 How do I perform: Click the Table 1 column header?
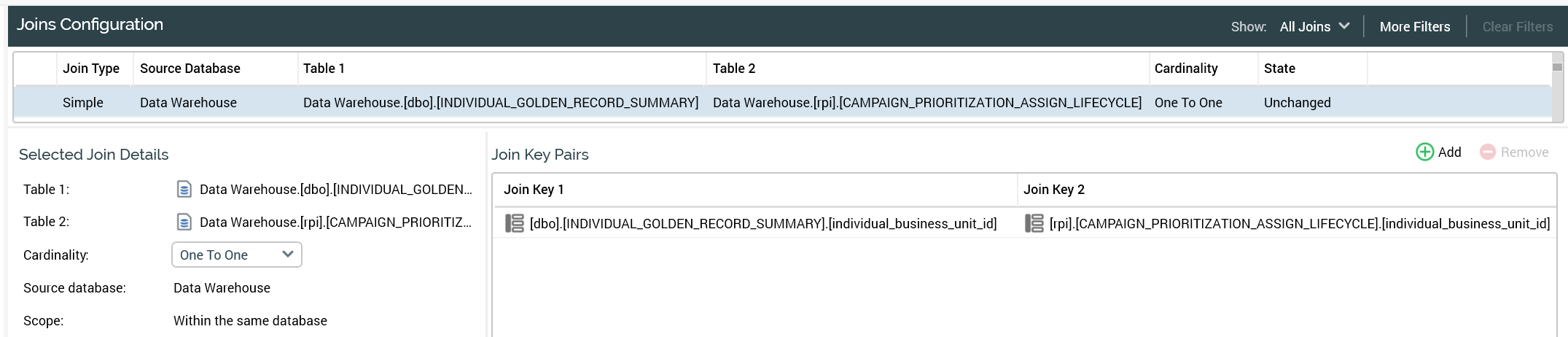(324, 69)
